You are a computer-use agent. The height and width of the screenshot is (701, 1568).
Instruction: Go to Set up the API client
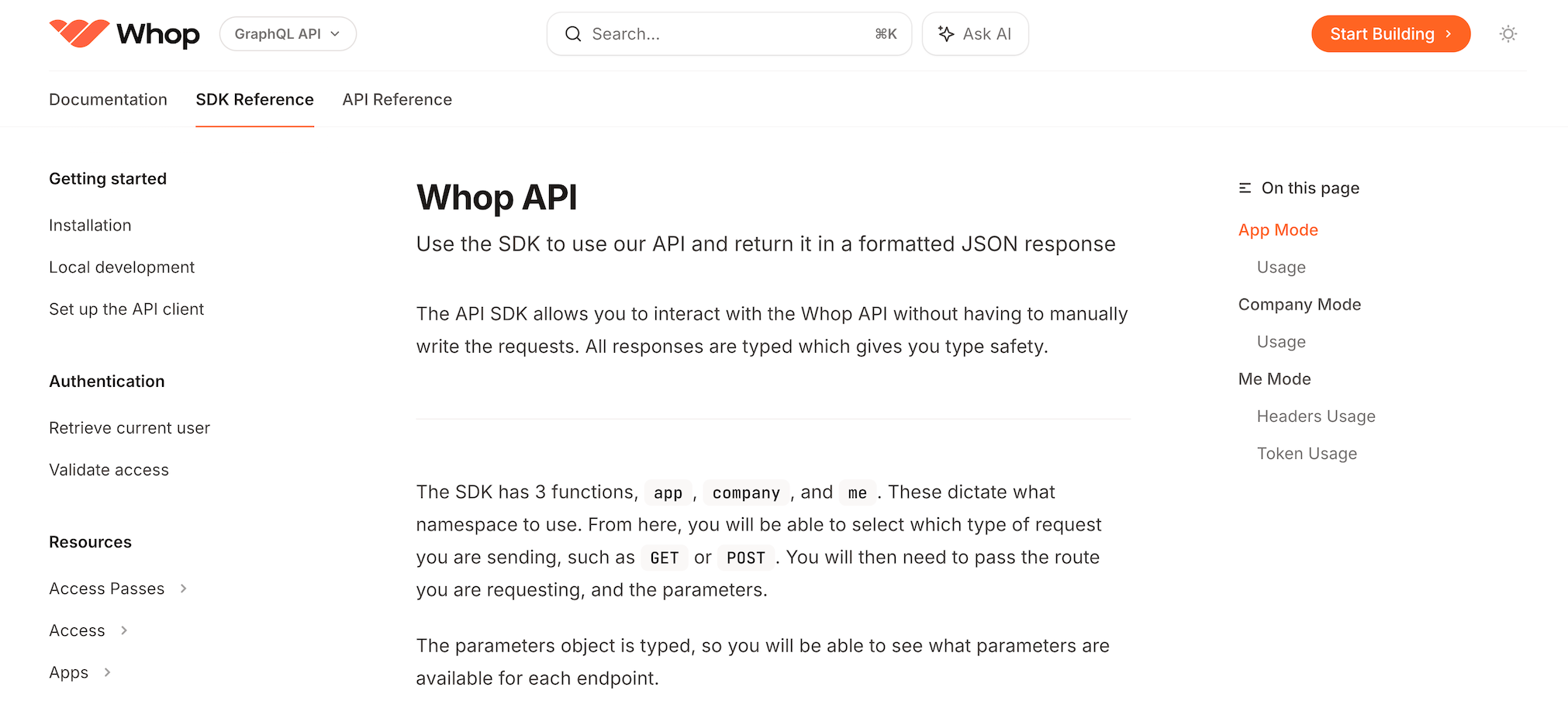coord(126,309)
